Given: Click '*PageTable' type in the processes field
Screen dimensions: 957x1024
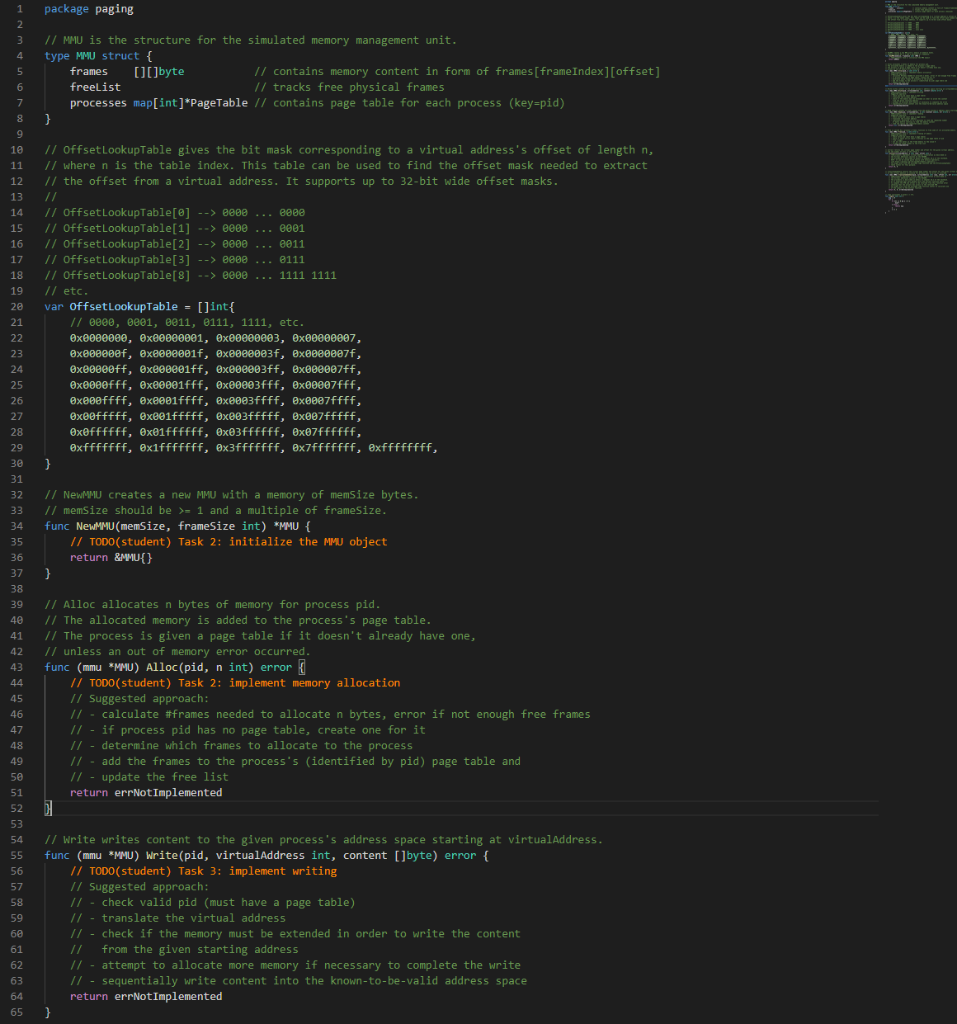Looking at the screenshot, I should [216, 103].
